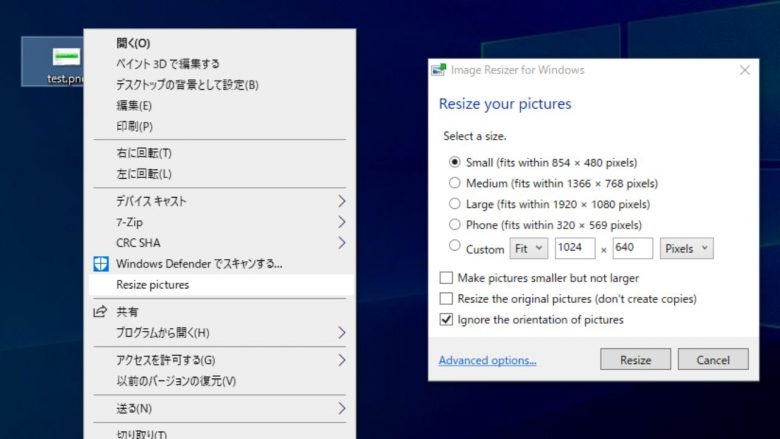This screenshot has height=439, width=780.
Task: Open the Advanced options... link
Action: (488, 360)
